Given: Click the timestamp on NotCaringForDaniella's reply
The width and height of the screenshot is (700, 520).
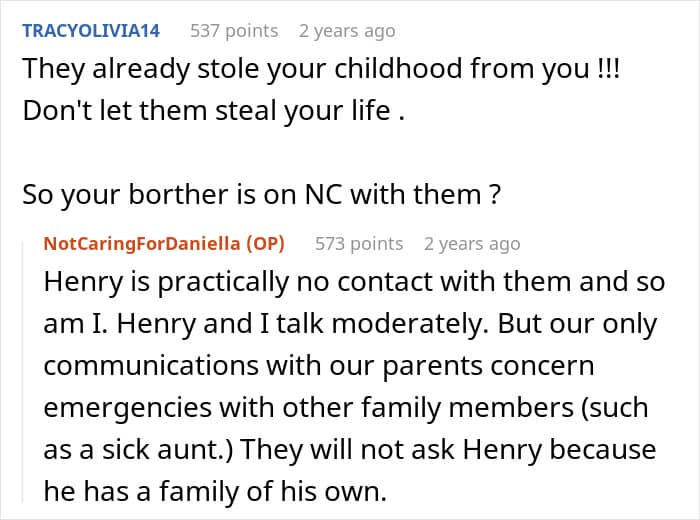Looking at the screenshot, I should click(x=472, y=244).
